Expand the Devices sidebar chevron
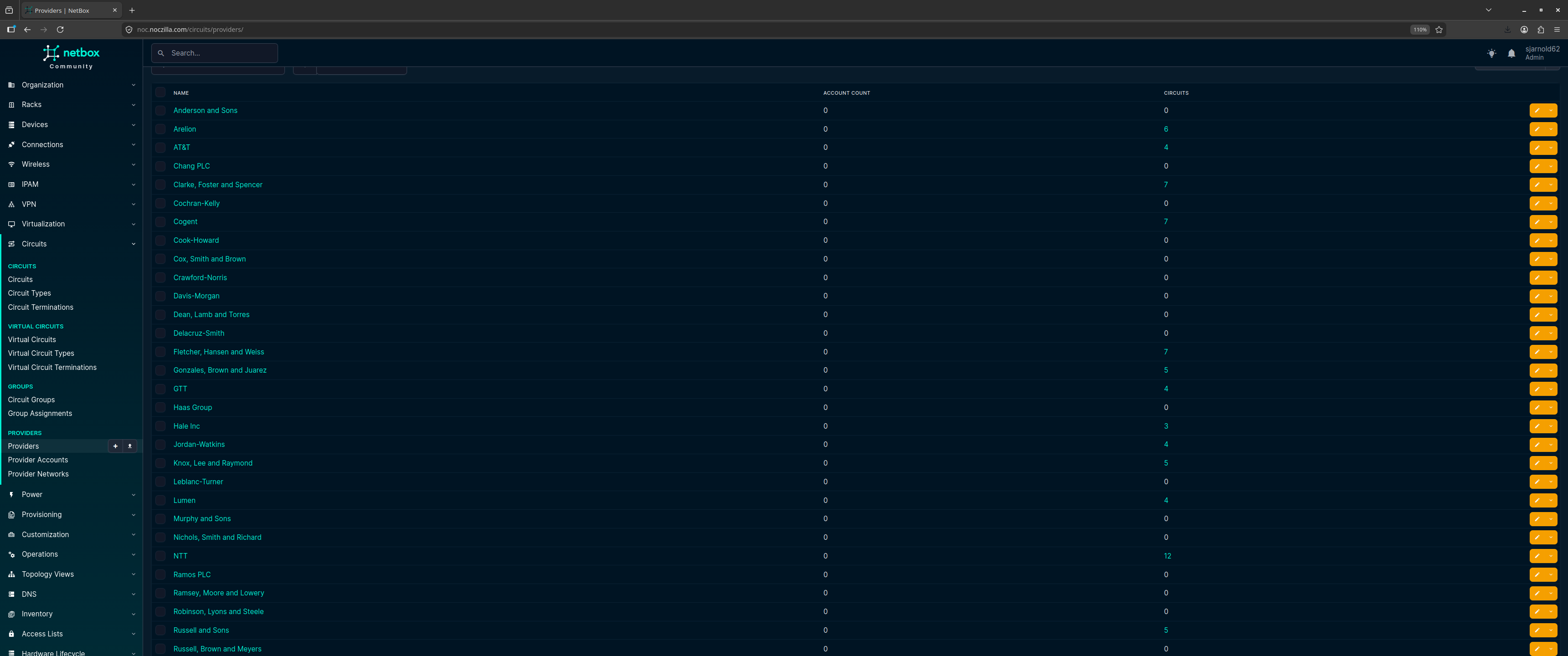The height and width of the screenshot is (656, 1568). point(133,125)
